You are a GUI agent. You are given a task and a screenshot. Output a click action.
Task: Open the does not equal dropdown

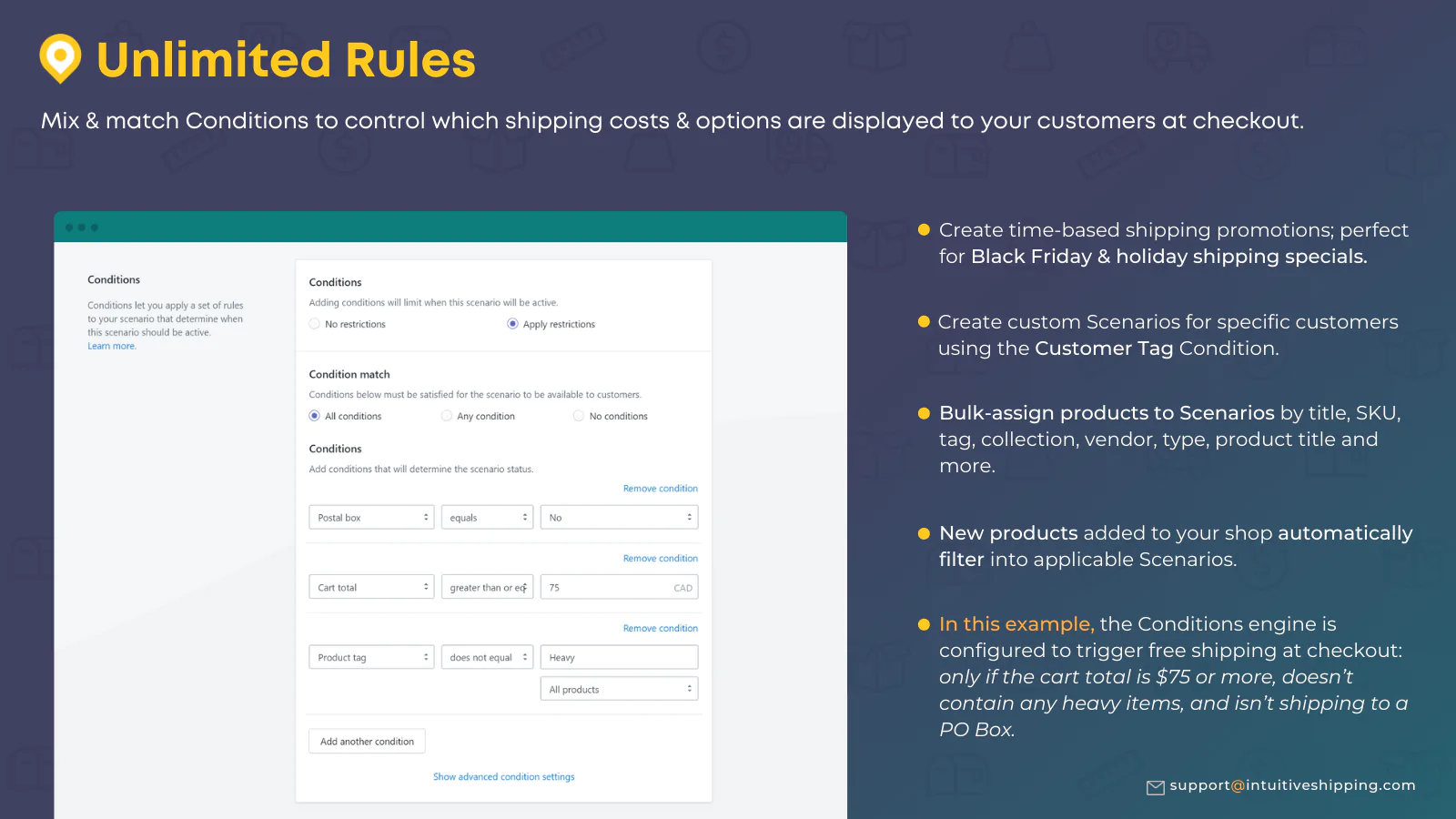[x=487, y=657]
